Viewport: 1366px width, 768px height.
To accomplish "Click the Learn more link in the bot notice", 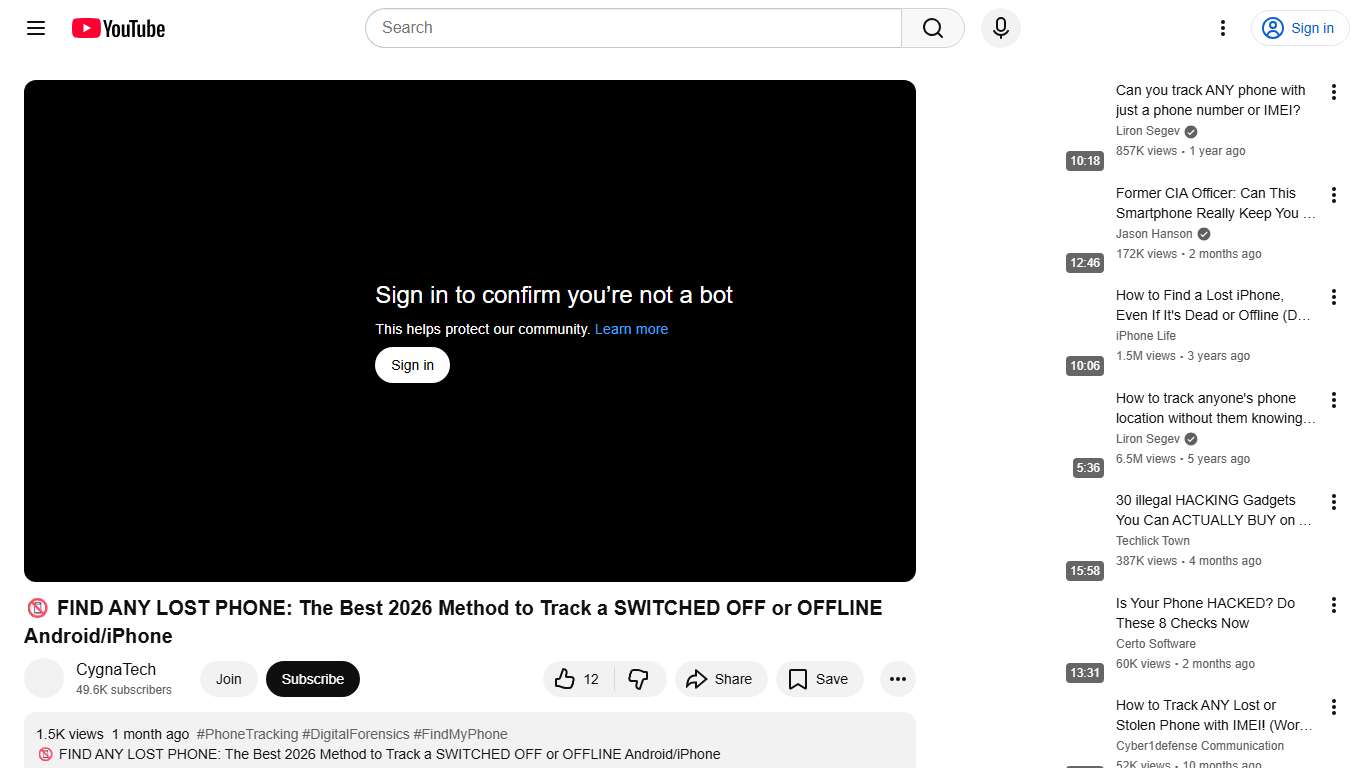I will pyautogui.click(x=631, y=329).
